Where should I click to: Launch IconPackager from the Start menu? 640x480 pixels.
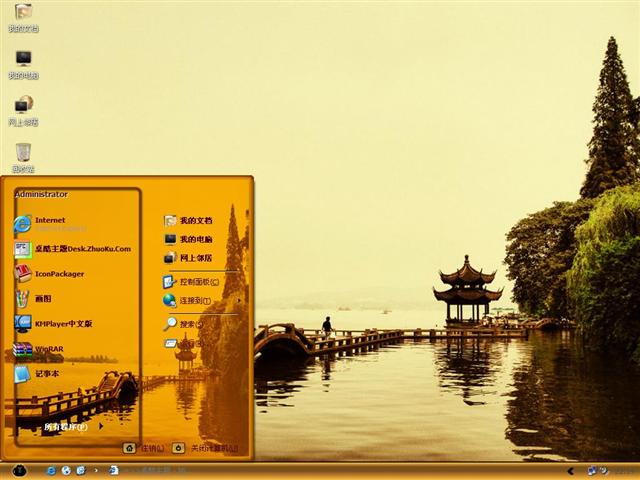(x=49, y=274)
